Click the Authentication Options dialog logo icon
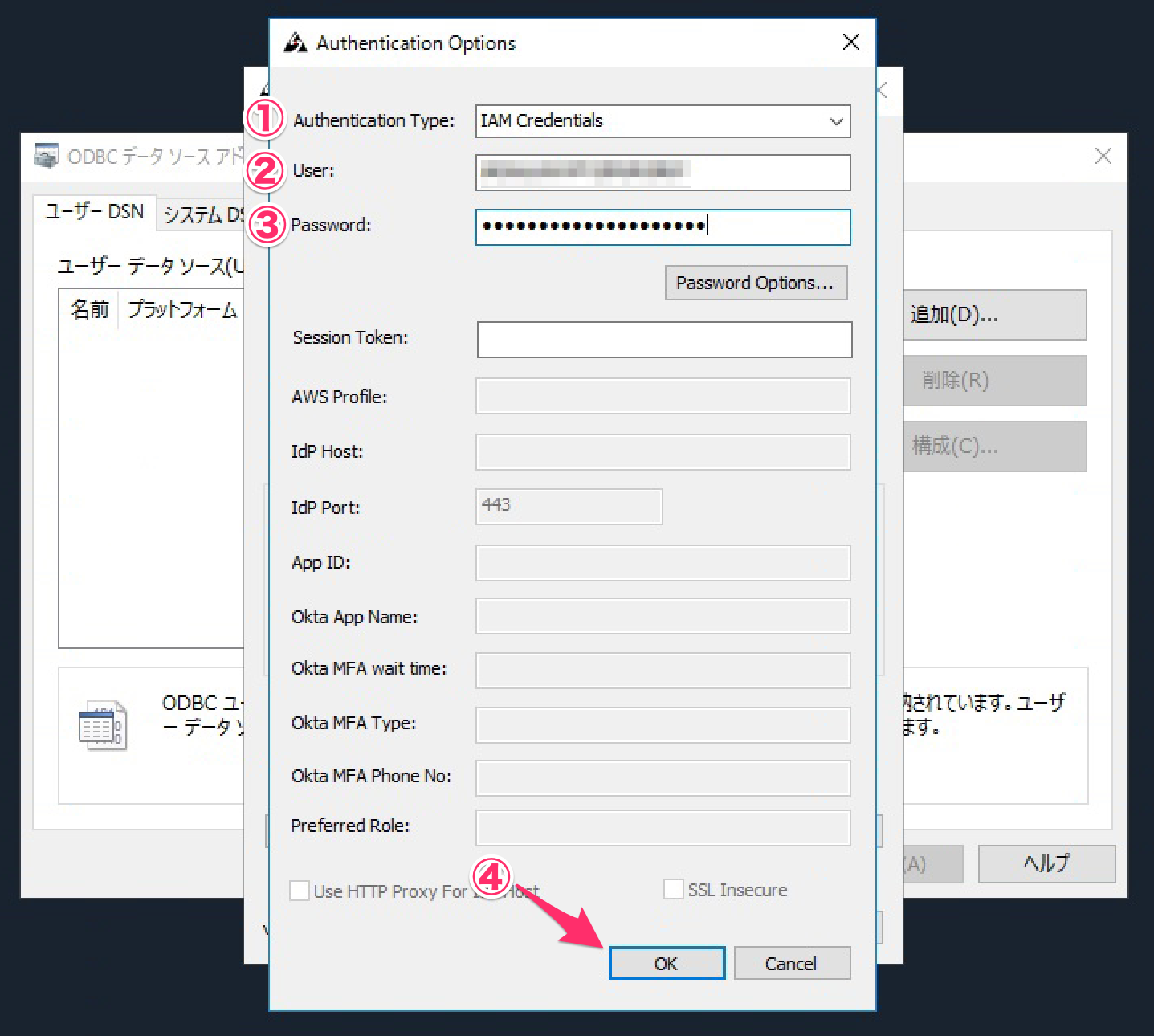1154x1036 pixels. pos(296,43)
